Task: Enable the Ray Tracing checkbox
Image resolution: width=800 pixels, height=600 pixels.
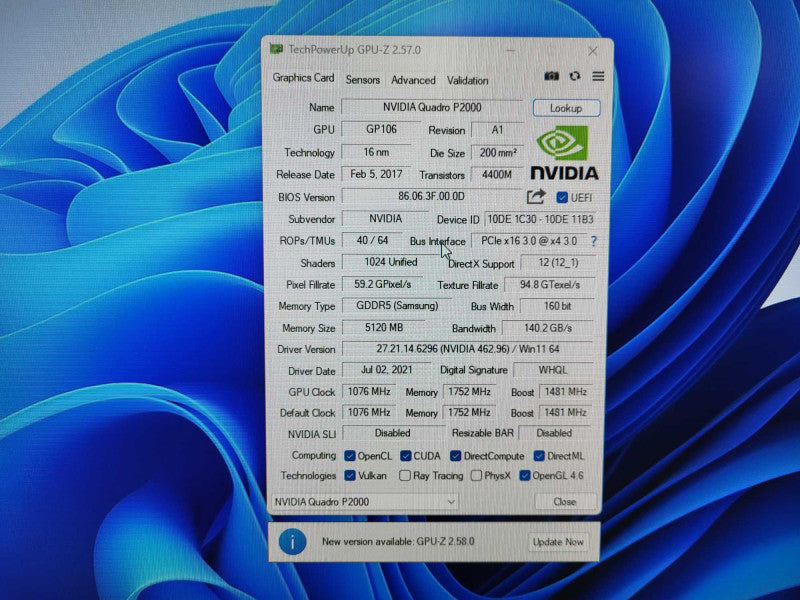Action: [405, 476]
